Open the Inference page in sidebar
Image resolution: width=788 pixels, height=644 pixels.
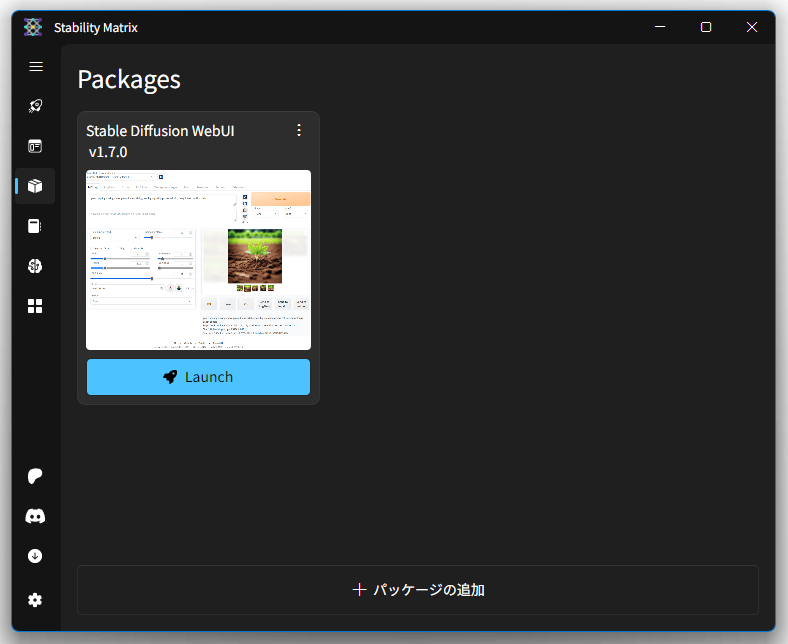tap(35, 146)
